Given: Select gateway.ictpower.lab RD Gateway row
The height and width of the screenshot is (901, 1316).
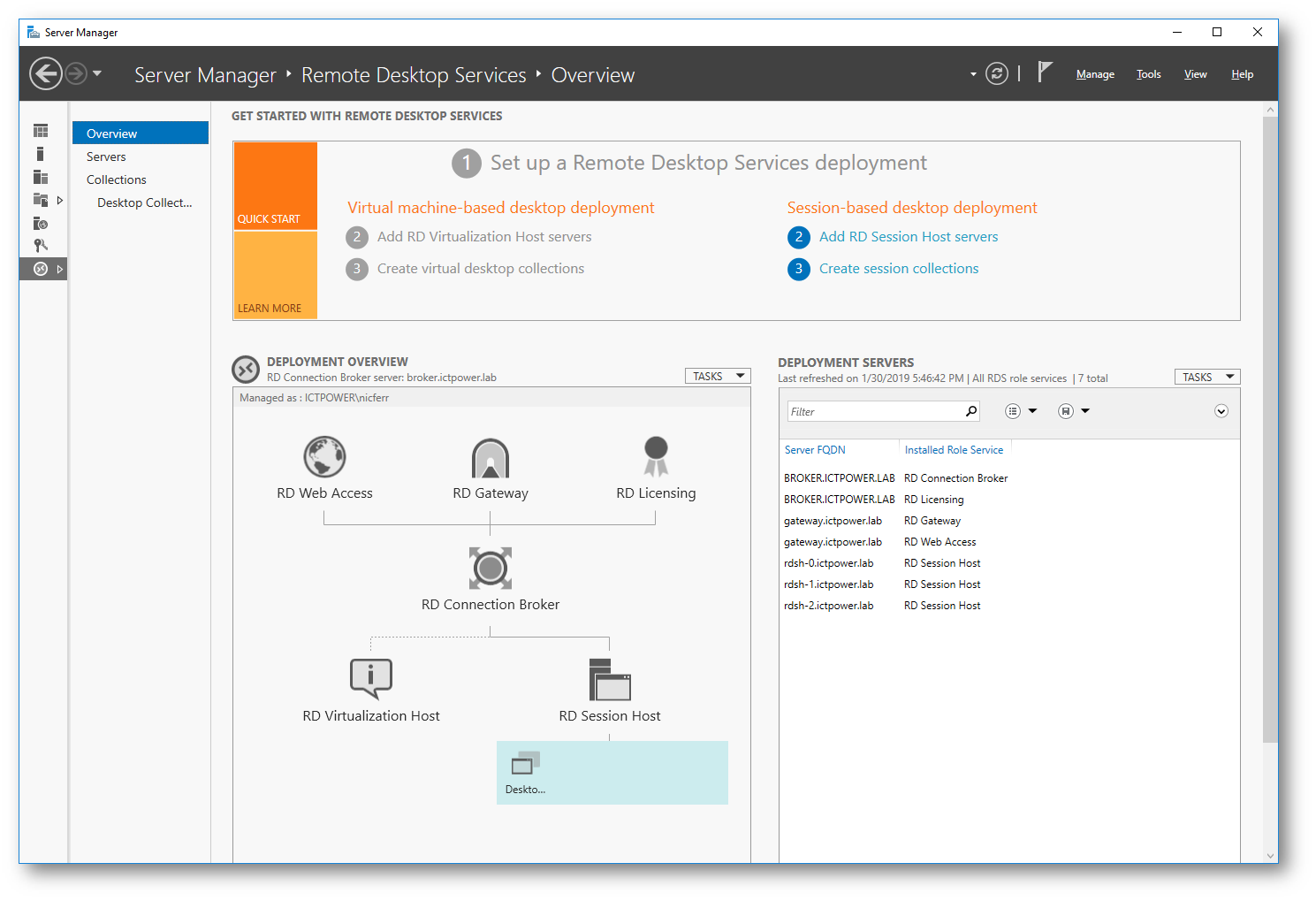Looking at the screenshot, I should point(1009,521).
